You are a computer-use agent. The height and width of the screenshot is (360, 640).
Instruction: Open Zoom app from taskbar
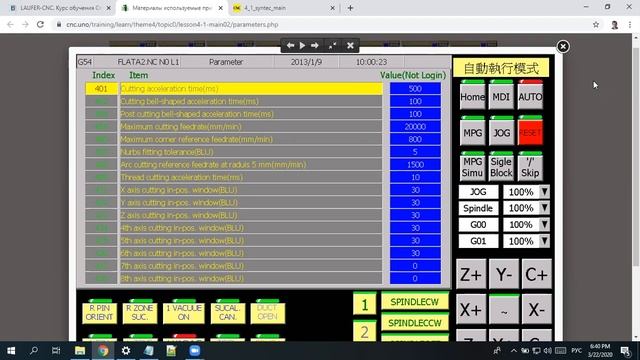point(194,351)
